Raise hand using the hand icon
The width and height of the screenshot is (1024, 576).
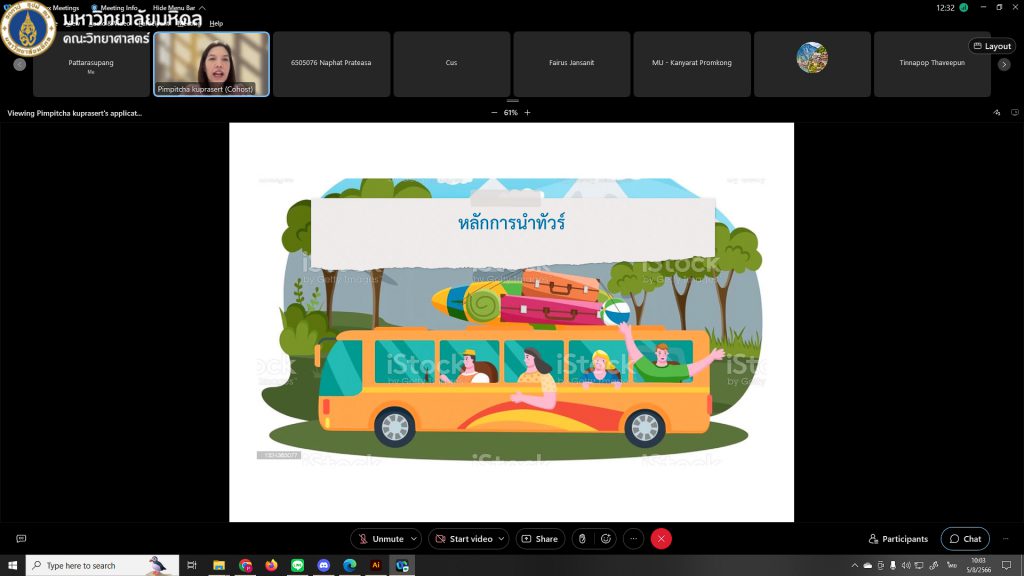pos(581,539)
